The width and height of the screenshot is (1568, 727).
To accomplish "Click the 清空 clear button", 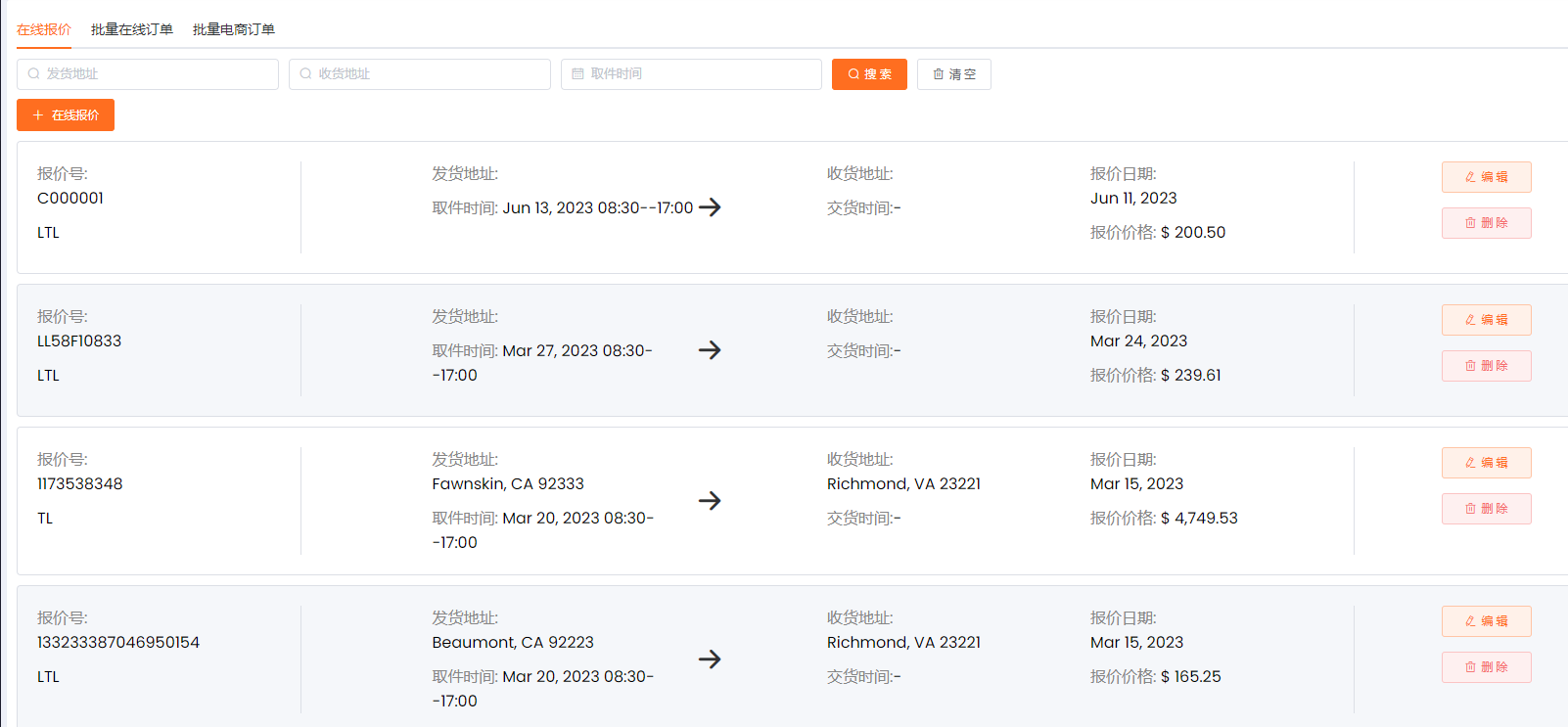I will (x=953, y=74).
